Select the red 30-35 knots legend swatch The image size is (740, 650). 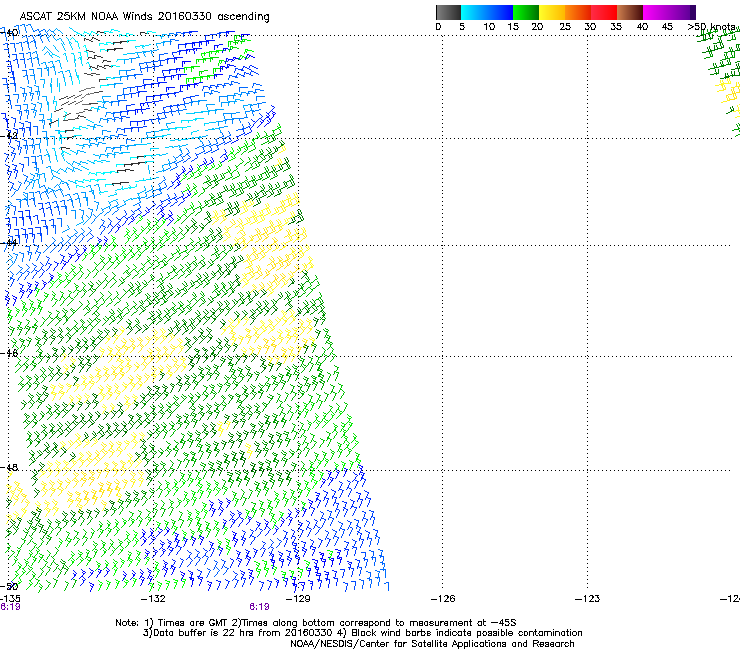(604, 12)
